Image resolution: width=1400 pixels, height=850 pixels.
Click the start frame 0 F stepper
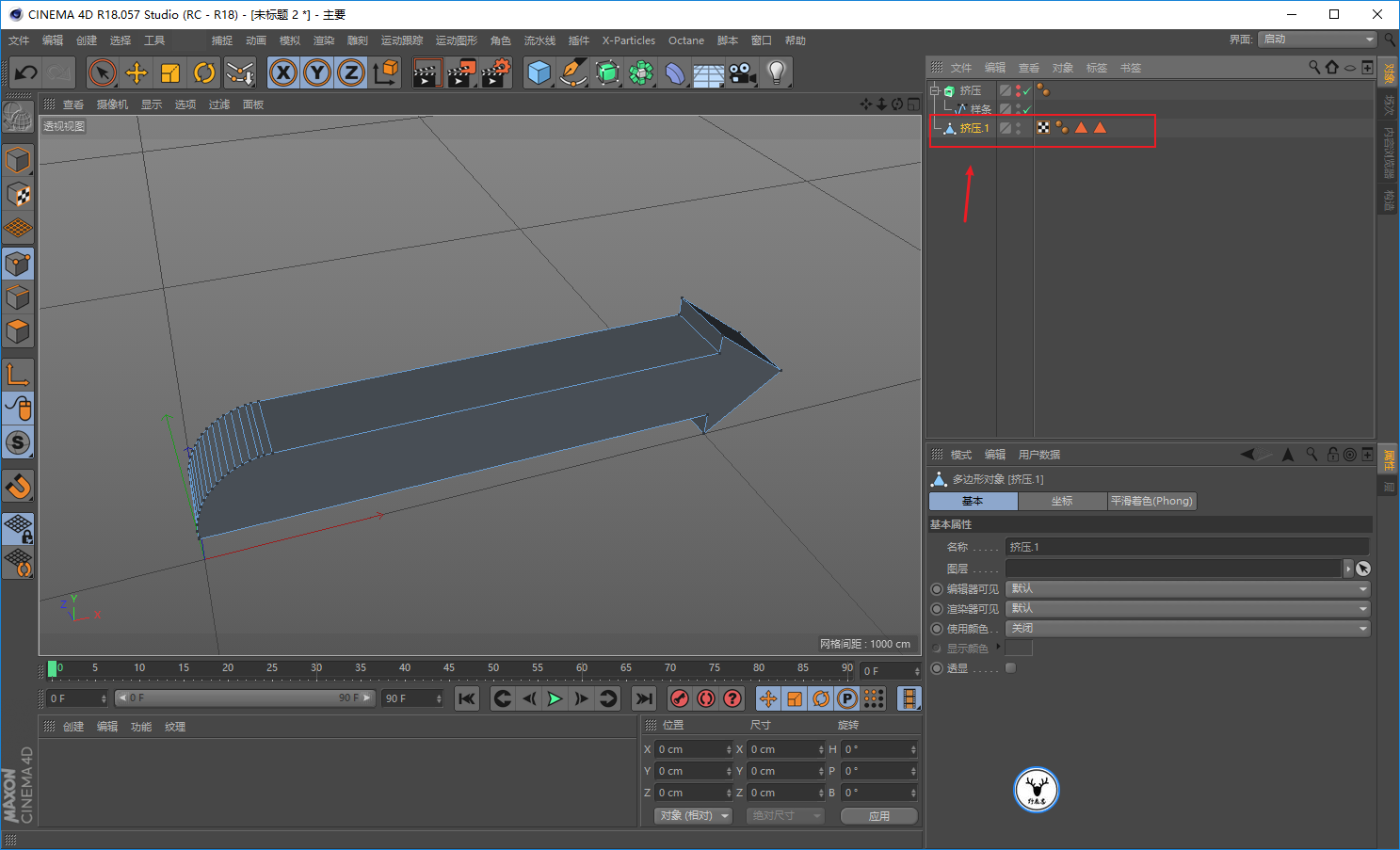tap(104, 698)
